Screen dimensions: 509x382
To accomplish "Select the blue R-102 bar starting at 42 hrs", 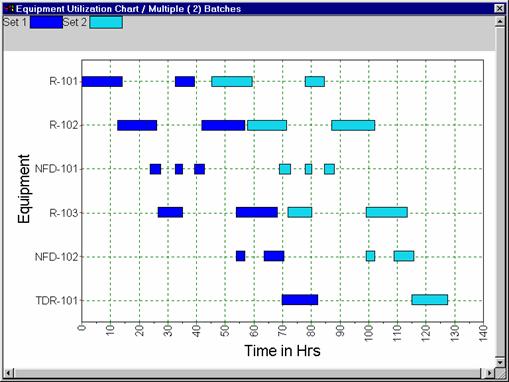I will tap(223, 125).
